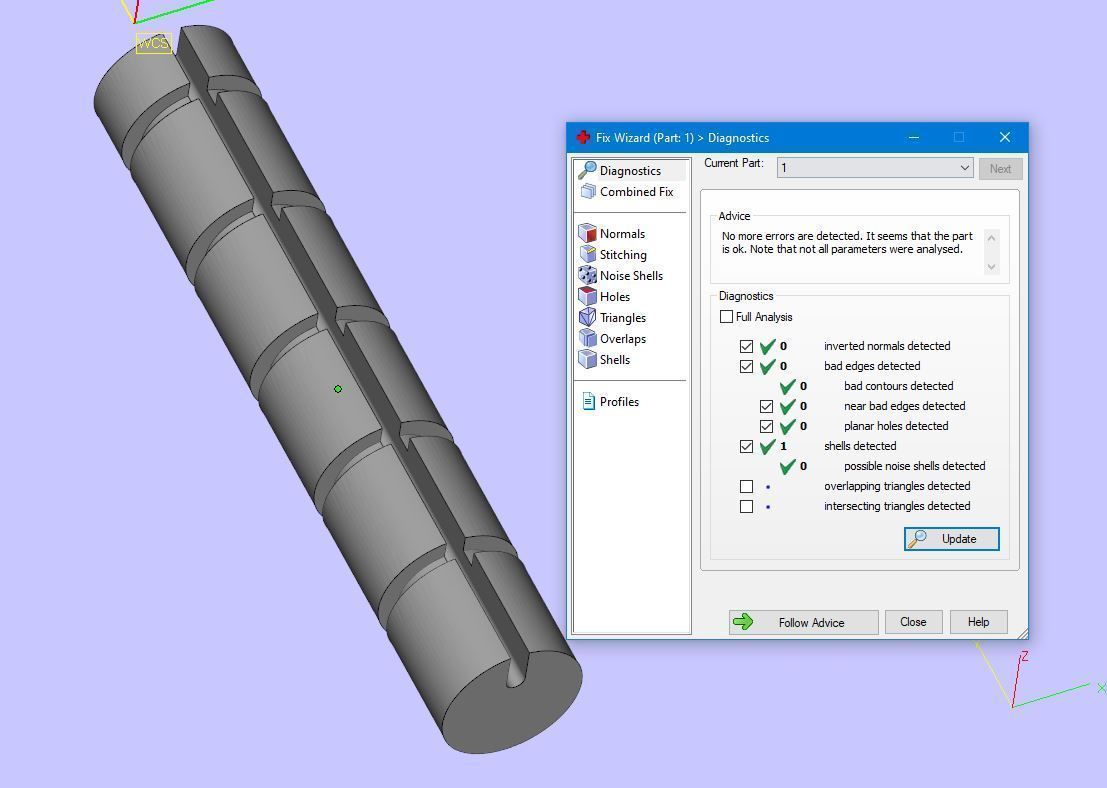Click the Diagnostics magnifier icon

tap(587, 170)
